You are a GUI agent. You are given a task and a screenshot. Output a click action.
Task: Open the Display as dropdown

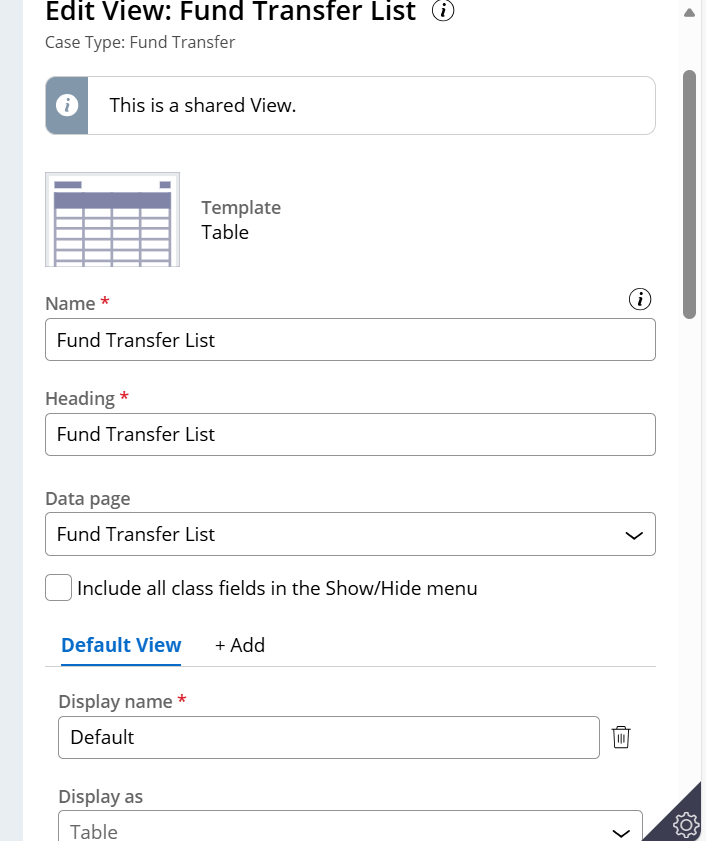click(x=350, y=831)
